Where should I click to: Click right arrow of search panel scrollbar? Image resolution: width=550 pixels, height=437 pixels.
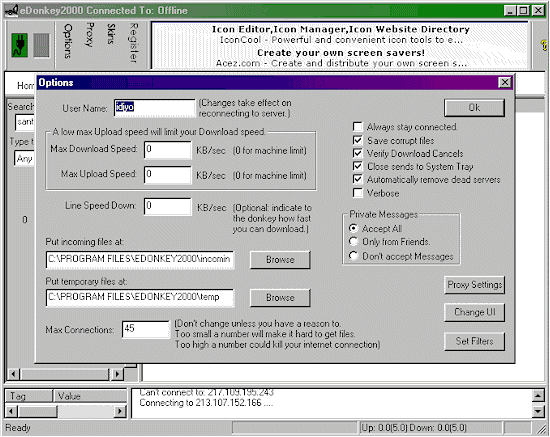118,374
